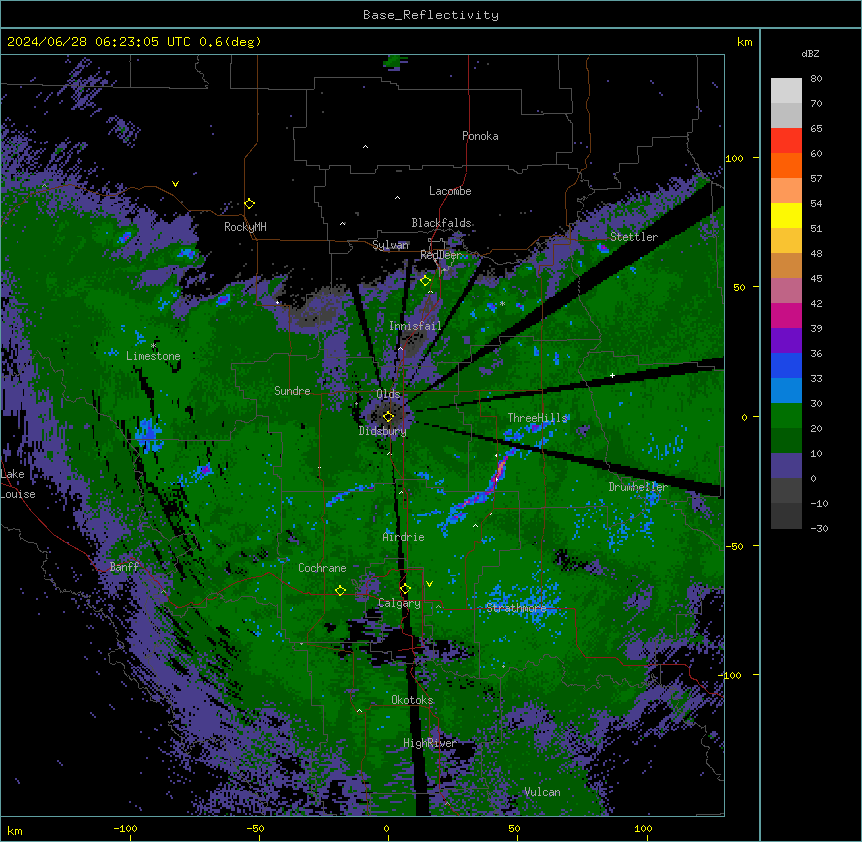Click the Airdrie city label

404,537
